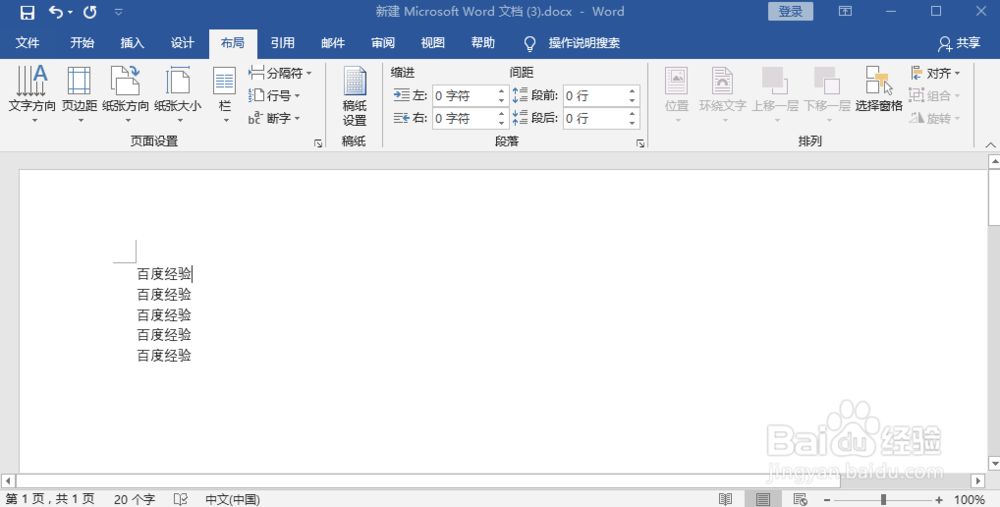1000x507 pixels.
Task: Open the 断字 hyphenation dropdown
Action: (274, 118)
